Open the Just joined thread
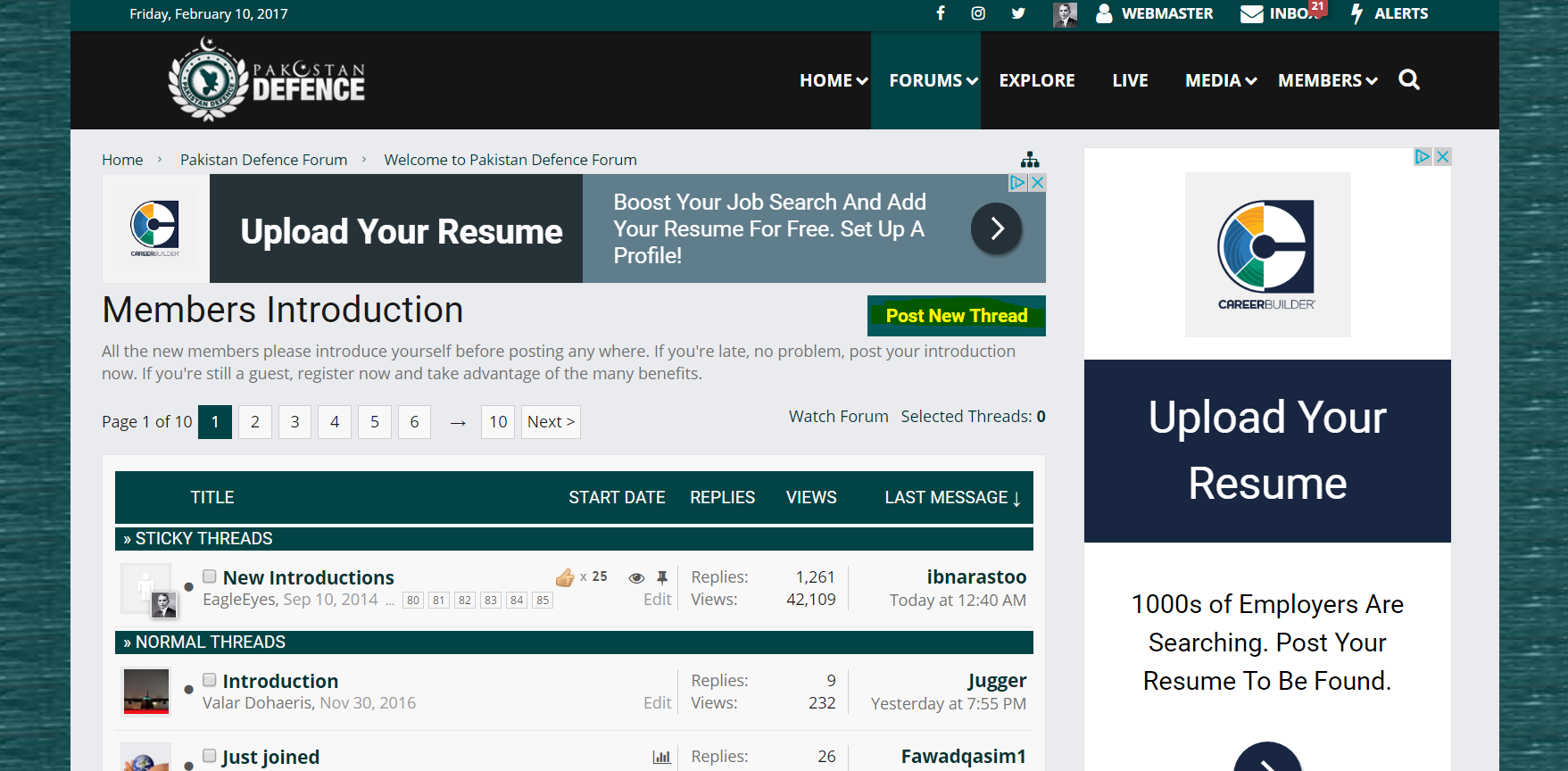Viewport: 1568px width, 771px height. click(x=271, y=757)
